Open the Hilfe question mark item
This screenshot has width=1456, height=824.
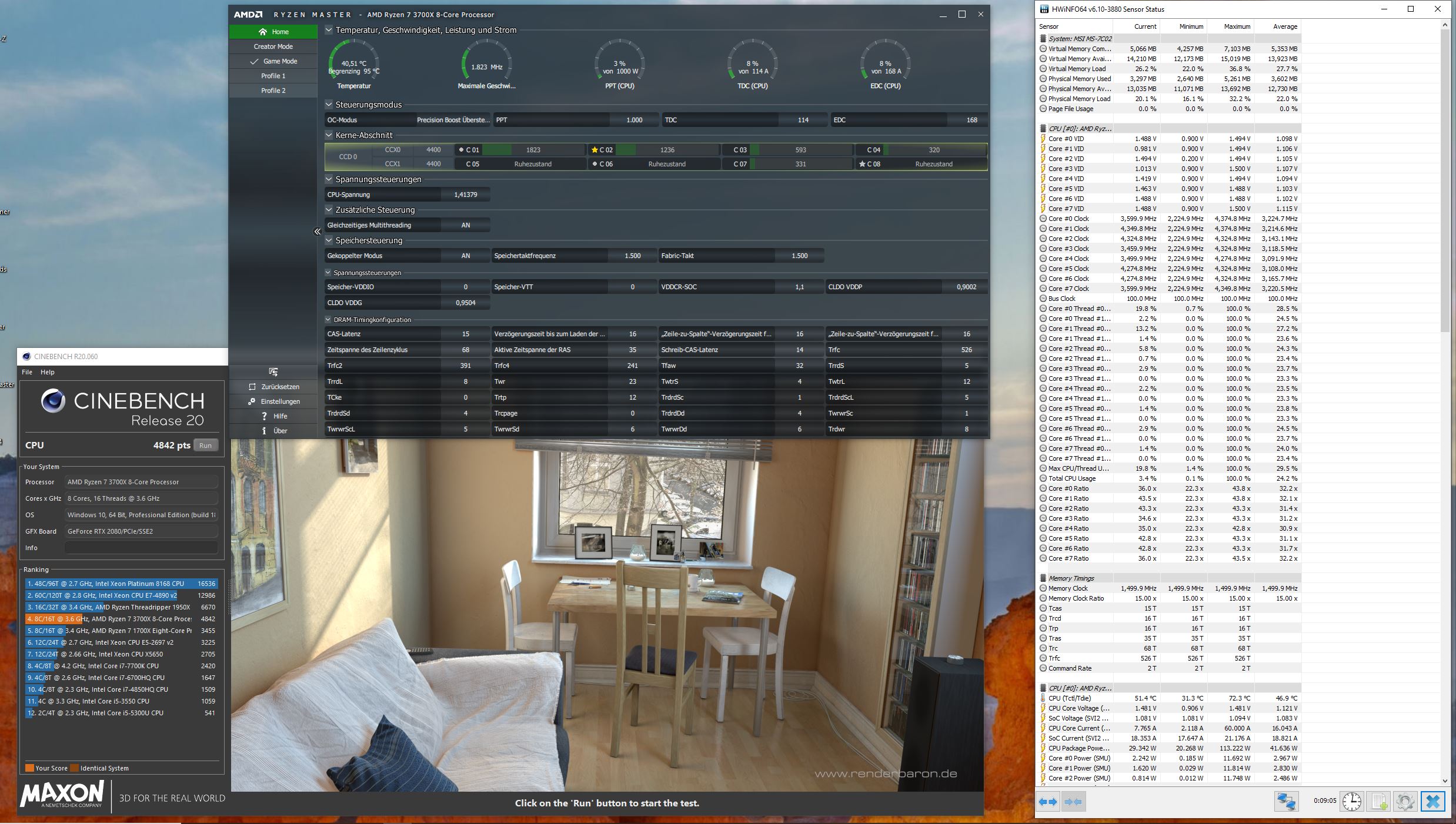(273, 416)
